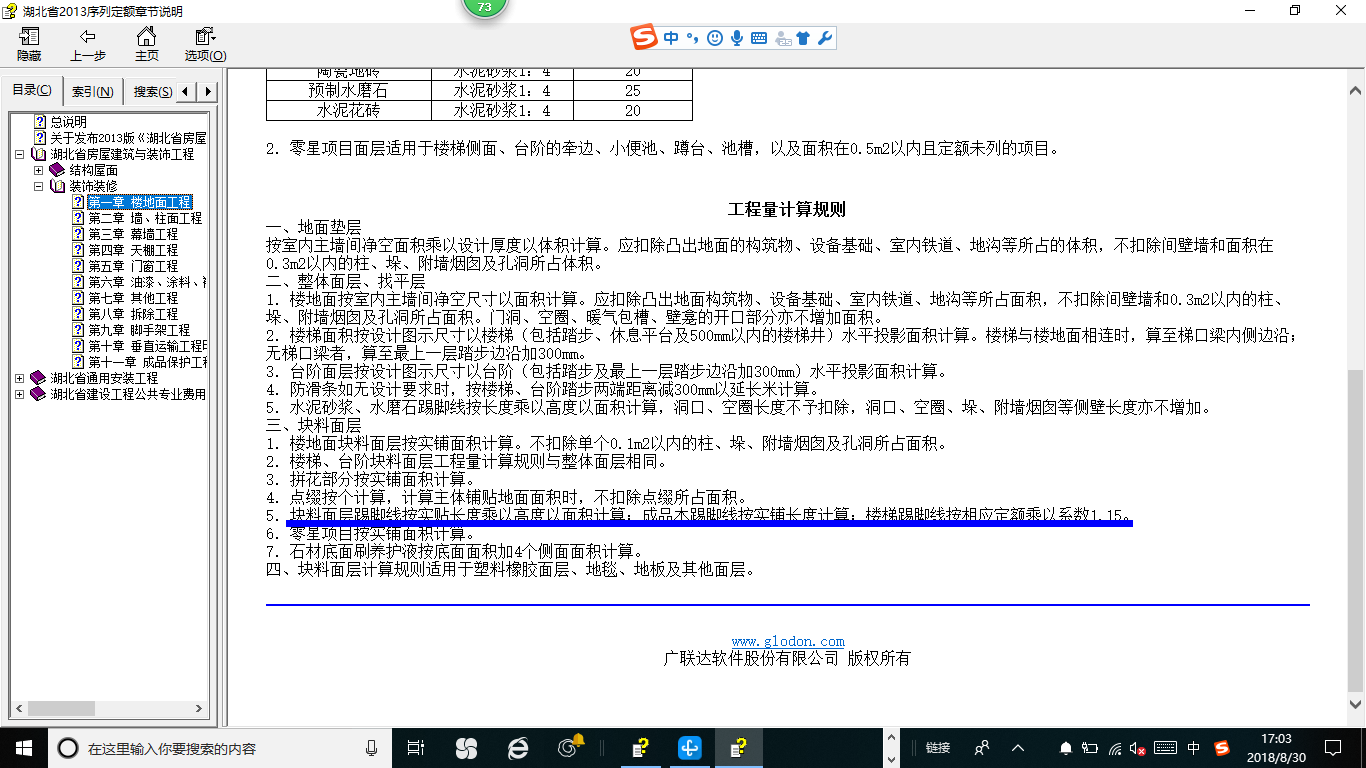Open the swirl browser with bell icon
Viewport: 1366px width, 768px height.
(570, 747)
